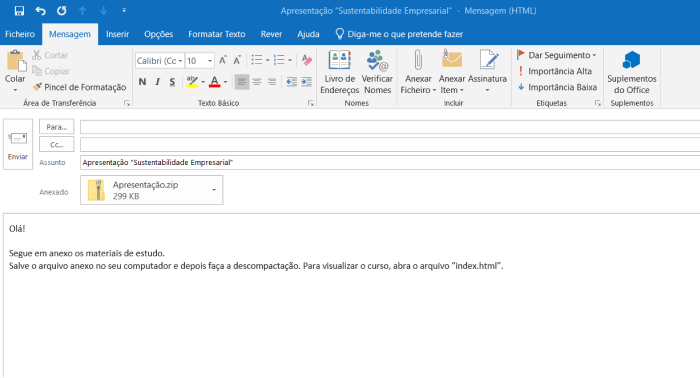Click the increase indent icon
This screenshot has height=378, width=700.
click(306, 82)
